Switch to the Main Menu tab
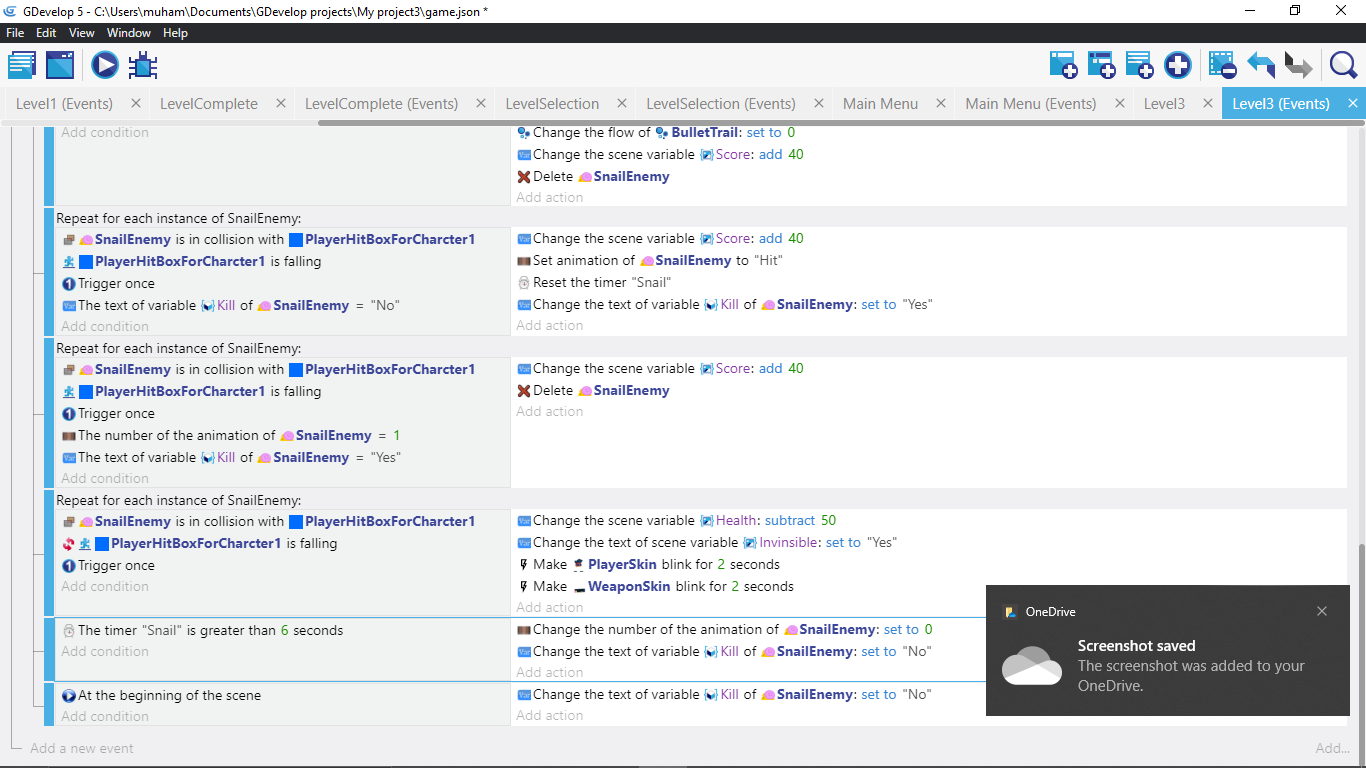The image size is (1366, 768). point(880,104)
